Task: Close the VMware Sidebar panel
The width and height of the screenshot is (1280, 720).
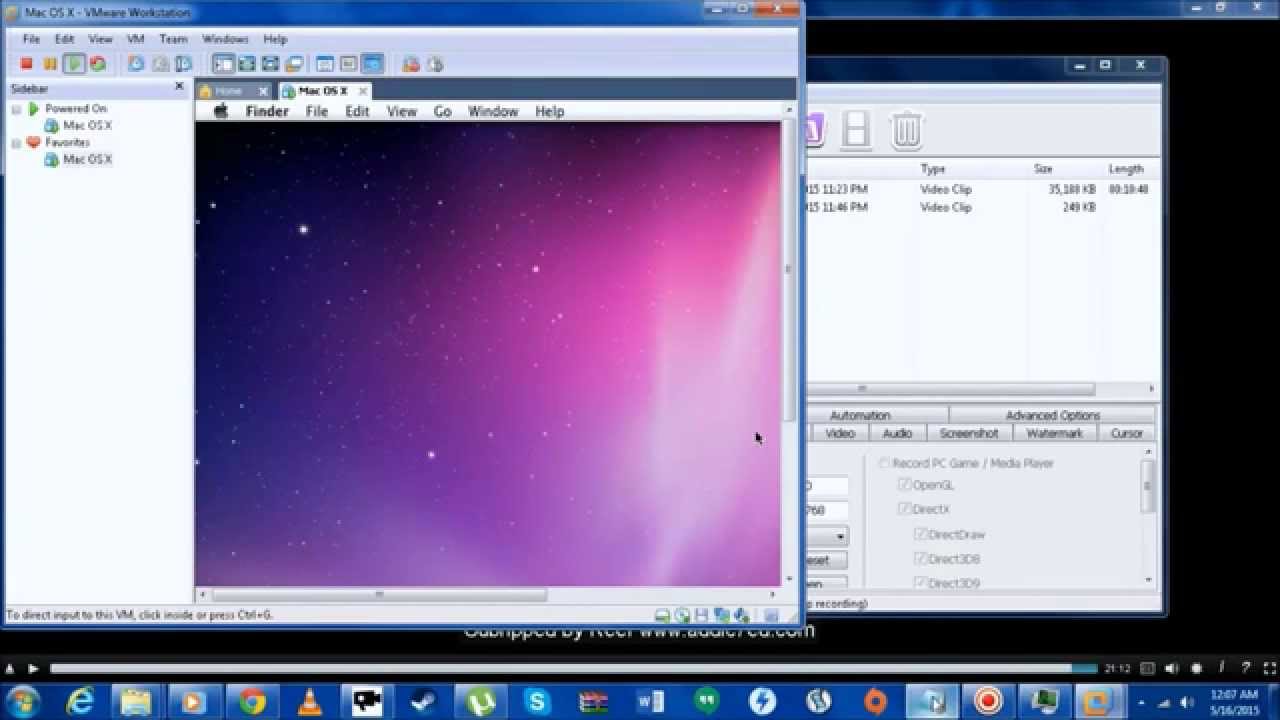Action: pyautogui.click(x=179, y=87)
